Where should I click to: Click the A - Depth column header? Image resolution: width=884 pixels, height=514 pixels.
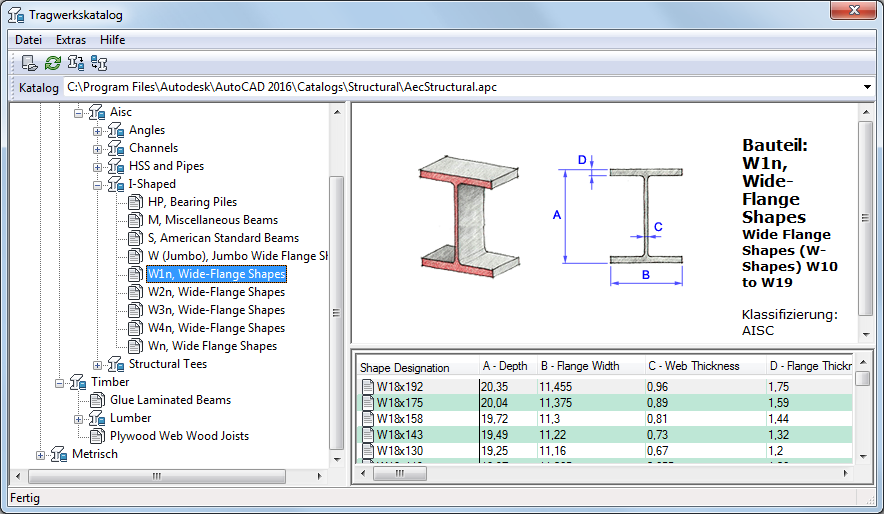coord(507,367)
